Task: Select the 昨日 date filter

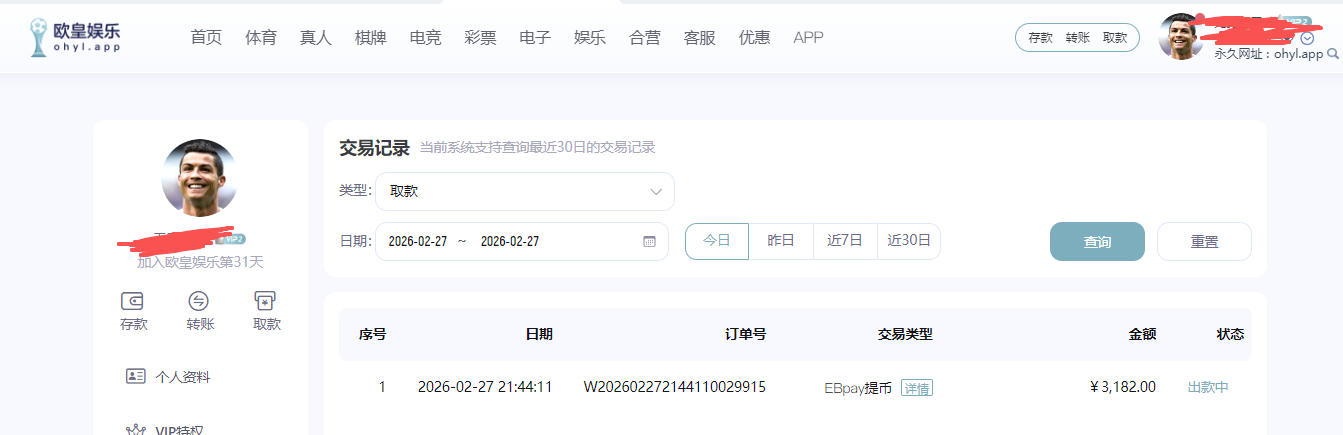Action: tap(780, 241)
